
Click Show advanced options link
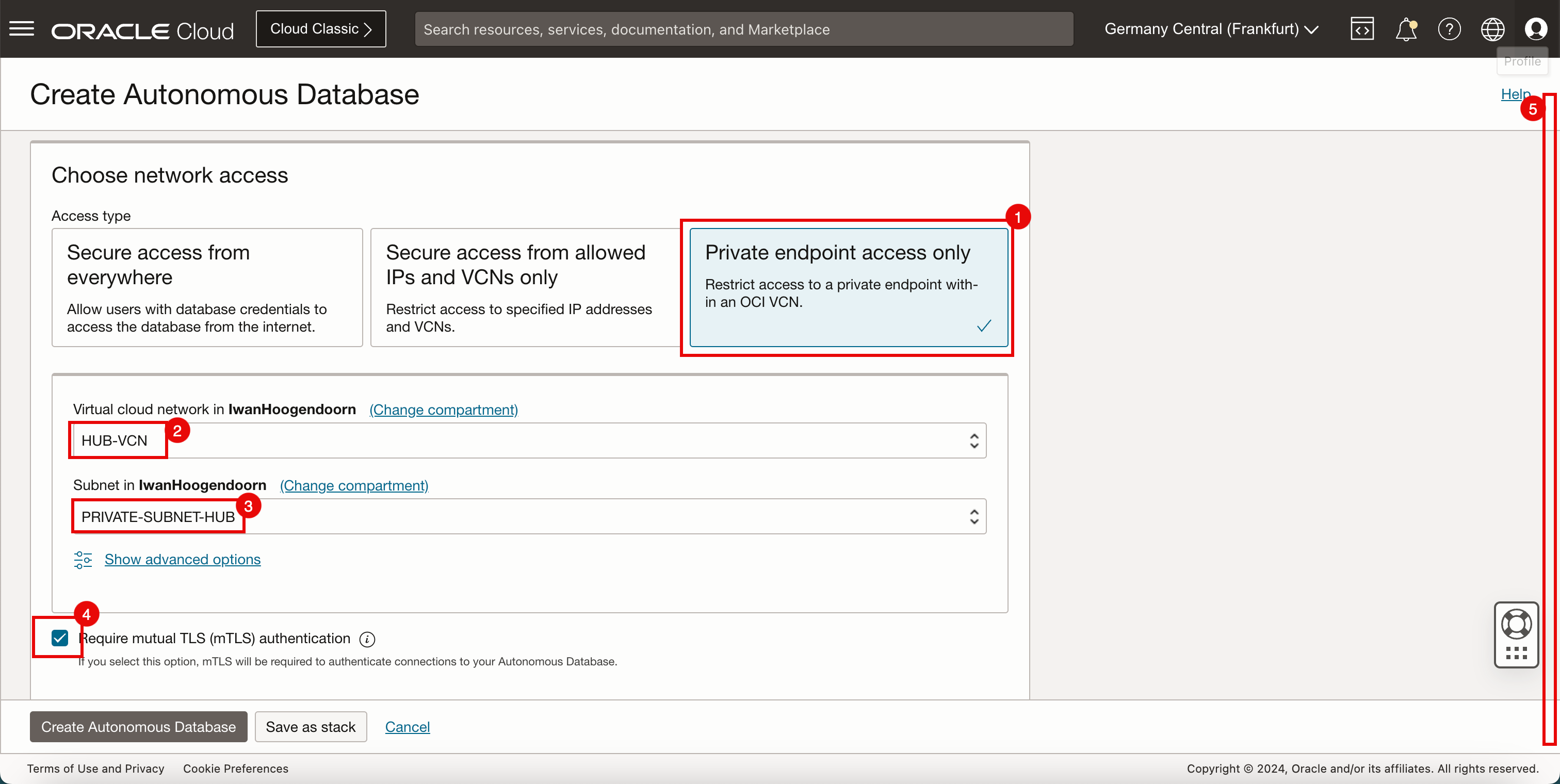click(x=182, y=560)
